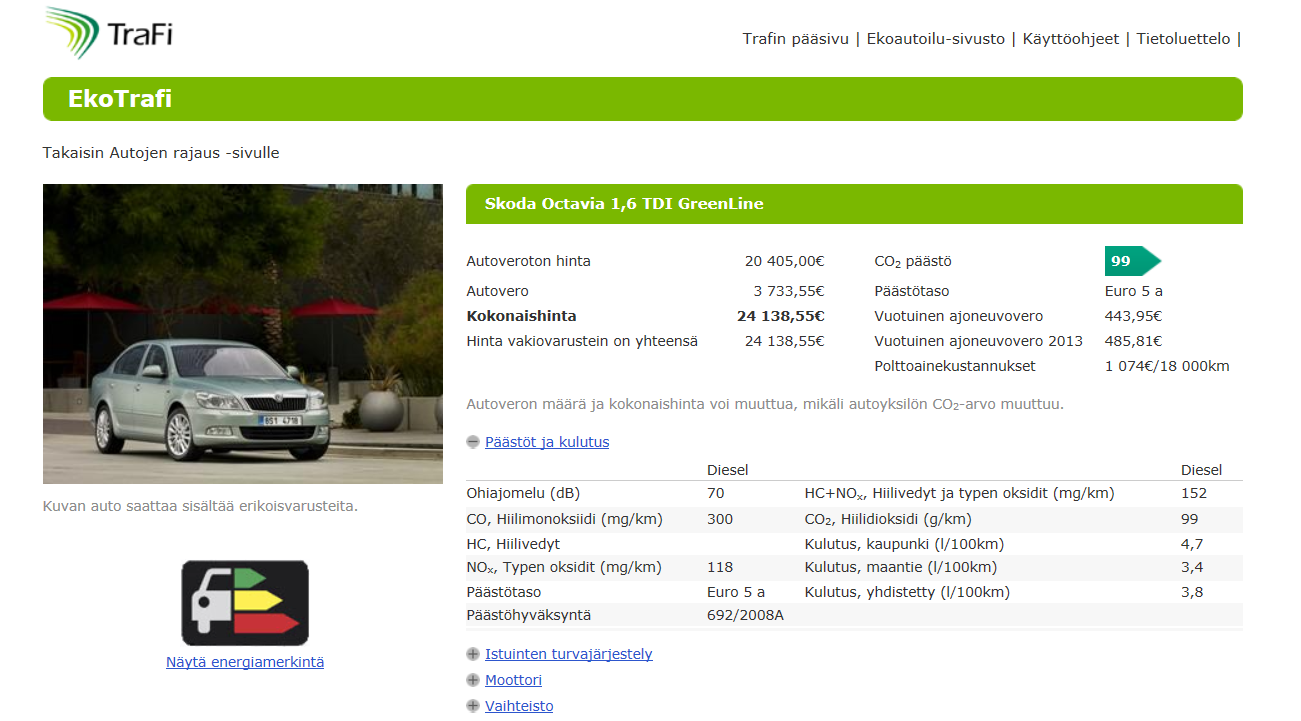The image size is (1301, 721).
Task: Open Tietoluettelo link
Action: pyautogui.click(x=1183, y=39)
